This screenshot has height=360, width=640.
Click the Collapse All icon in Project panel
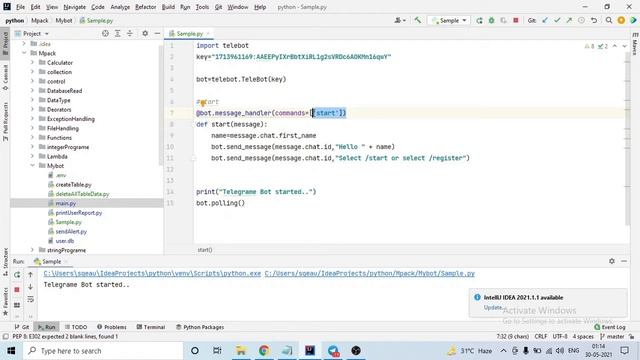[x=130, y=33]
